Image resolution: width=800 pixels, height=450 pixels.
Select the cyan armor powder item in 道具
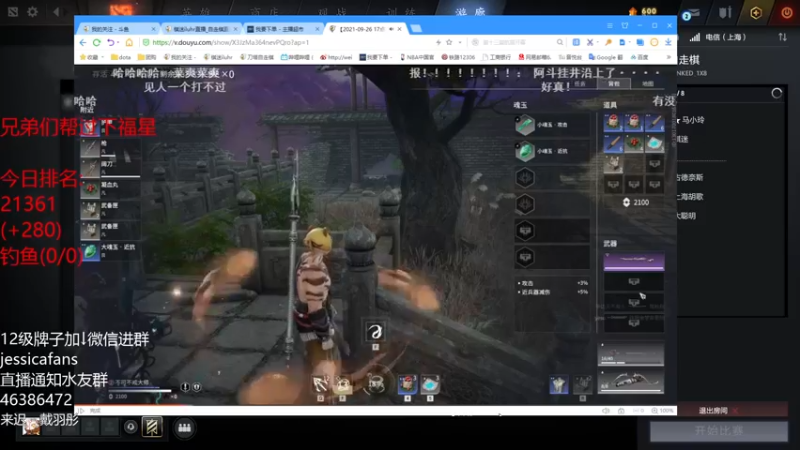click(x=654, y=143)
